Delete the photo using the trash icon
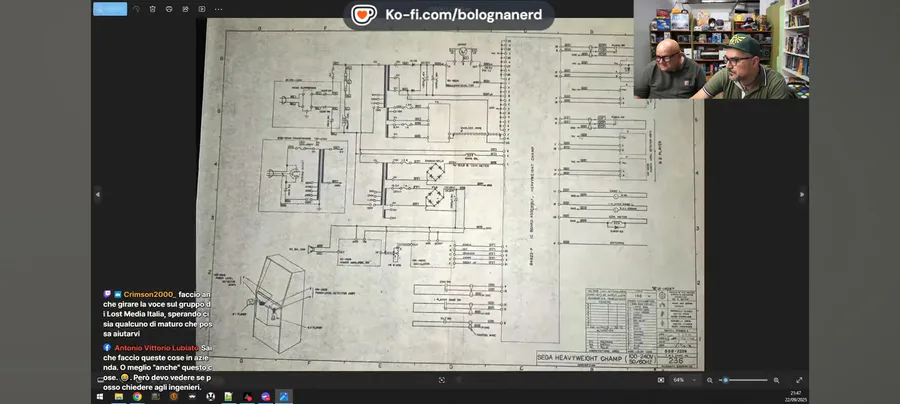This screenshot has width=900, height=404. [x=152, y=9]
